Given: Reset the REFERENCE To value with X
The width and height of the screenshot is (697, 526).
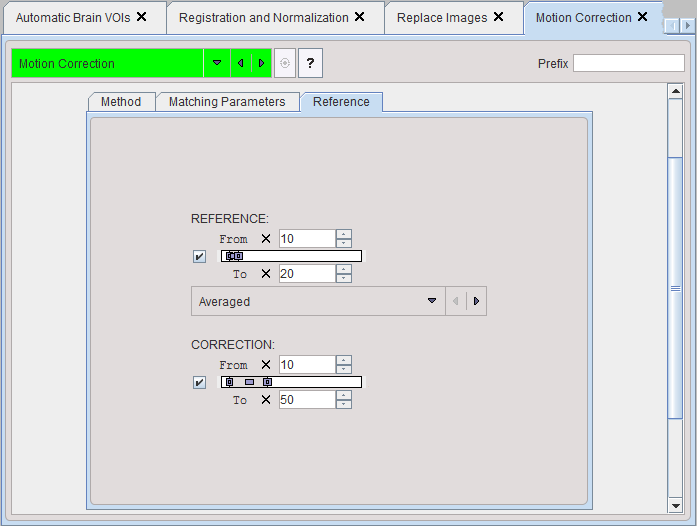Looking at the screenshot, I should [x=266, y=274].
